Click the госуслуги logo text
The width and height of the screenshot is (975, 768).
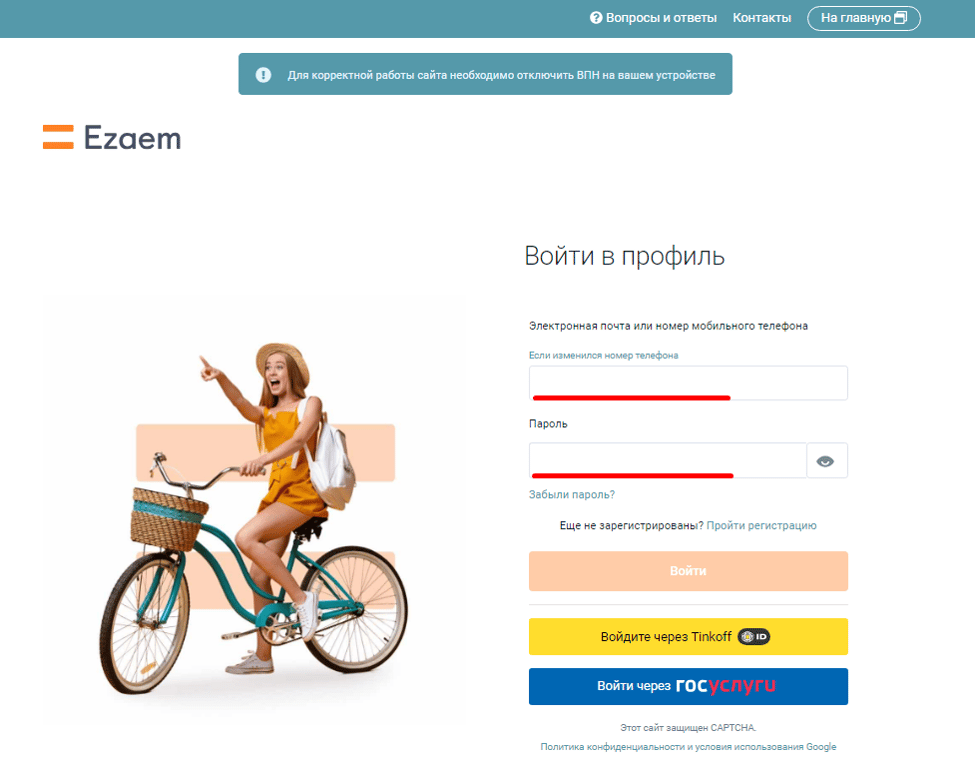(x=725, y=685)
